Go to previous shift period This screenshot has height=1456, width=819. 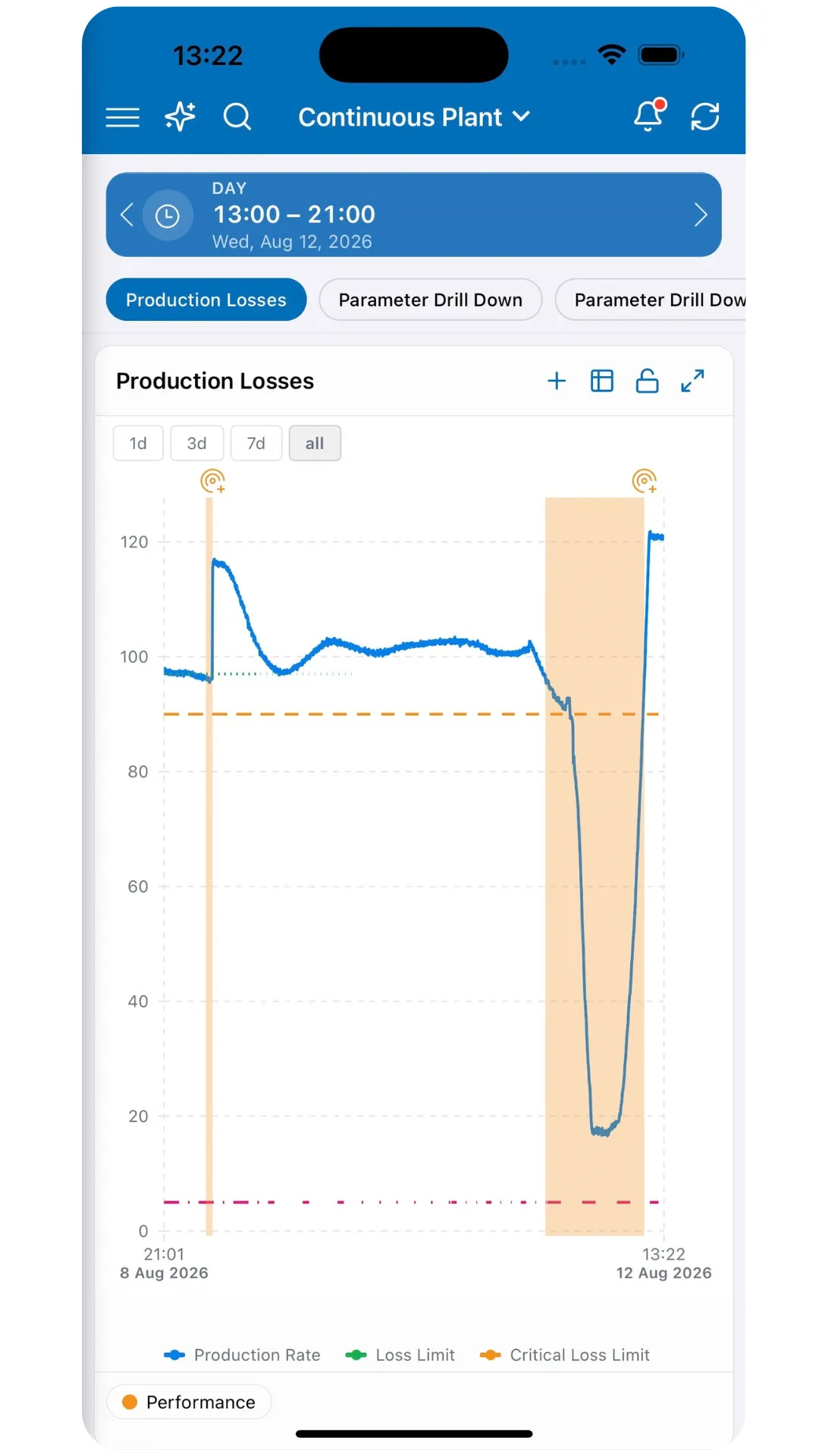coord(127,215)
